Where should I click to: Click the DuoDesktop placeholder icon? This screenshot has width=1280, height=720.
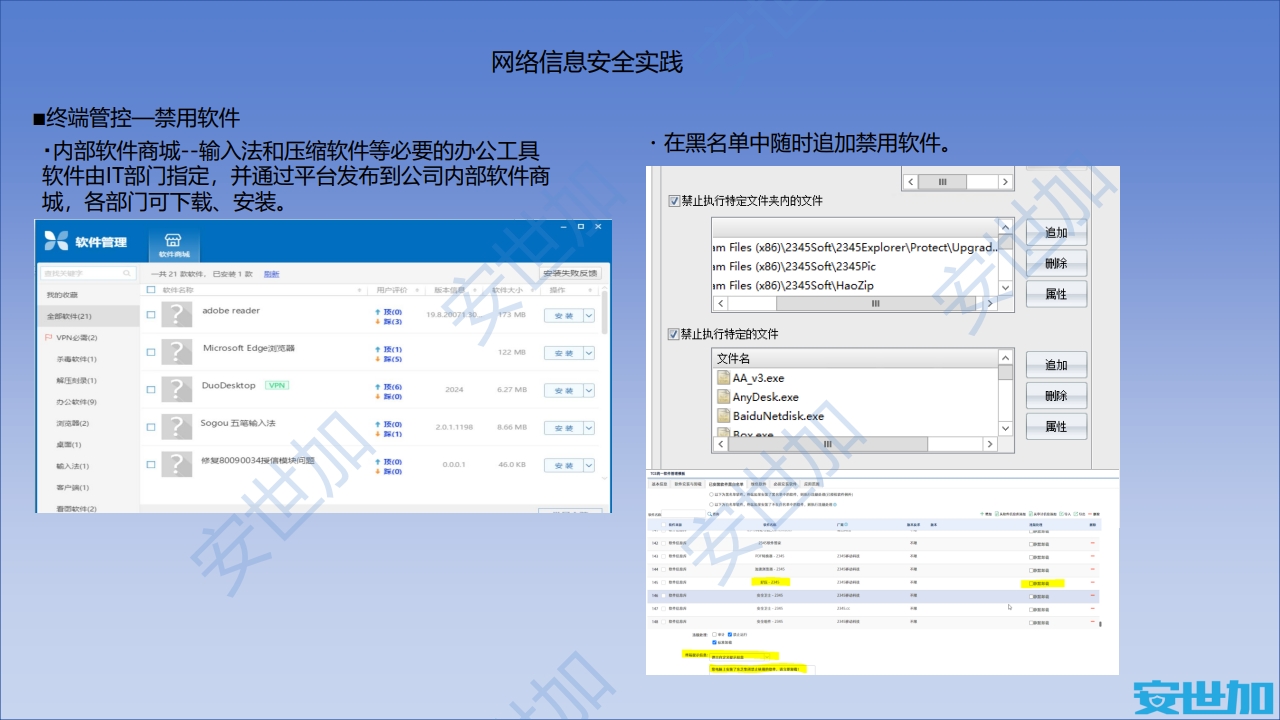click(x=177, y=390)
